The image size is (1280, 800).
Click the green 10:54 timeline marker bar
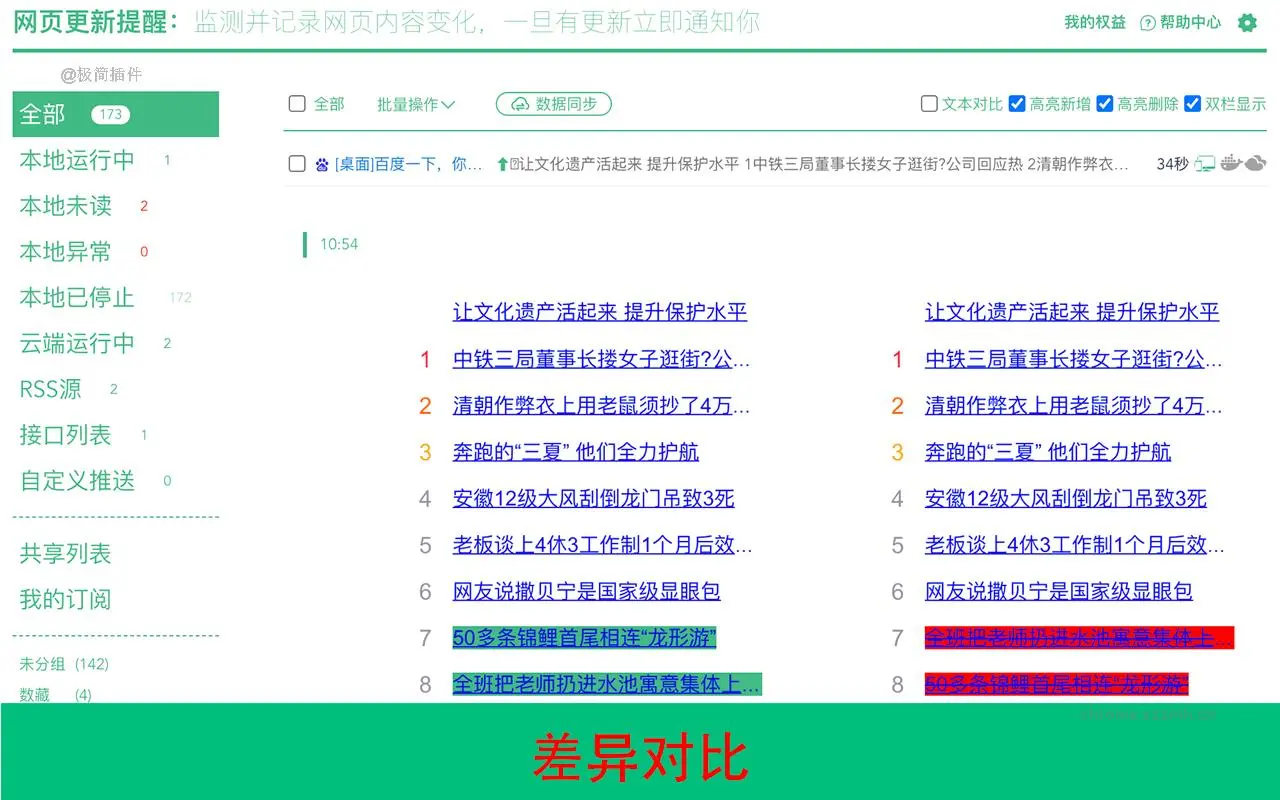(x=306, y=243)
